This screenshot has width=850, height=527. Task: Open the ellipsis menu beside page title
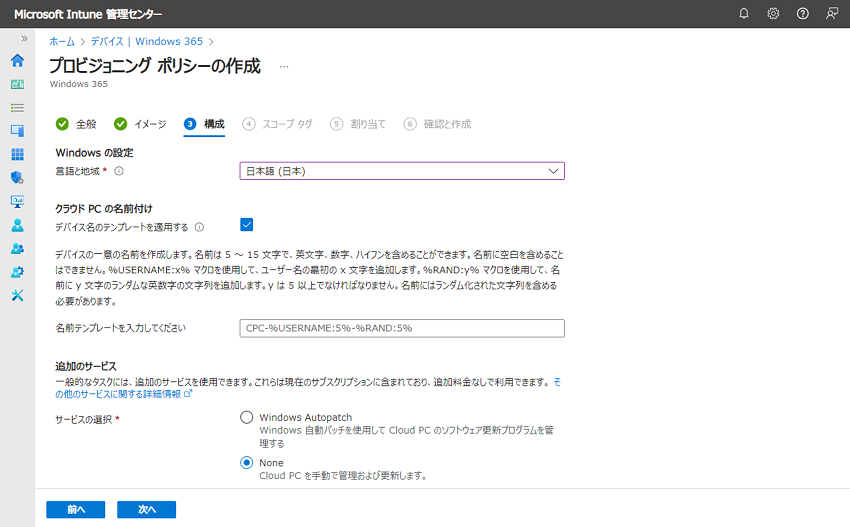(284, 67)
